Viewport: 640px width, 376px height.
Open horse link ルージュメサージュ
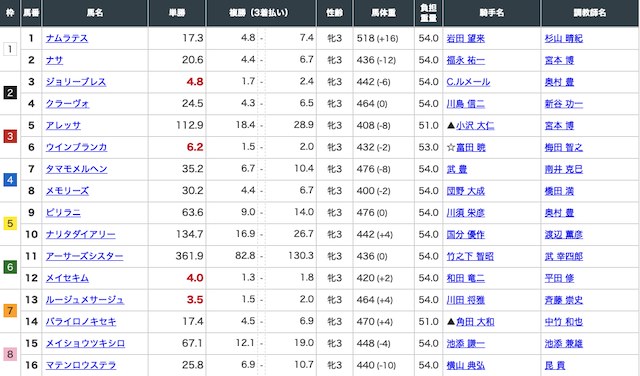84,300
